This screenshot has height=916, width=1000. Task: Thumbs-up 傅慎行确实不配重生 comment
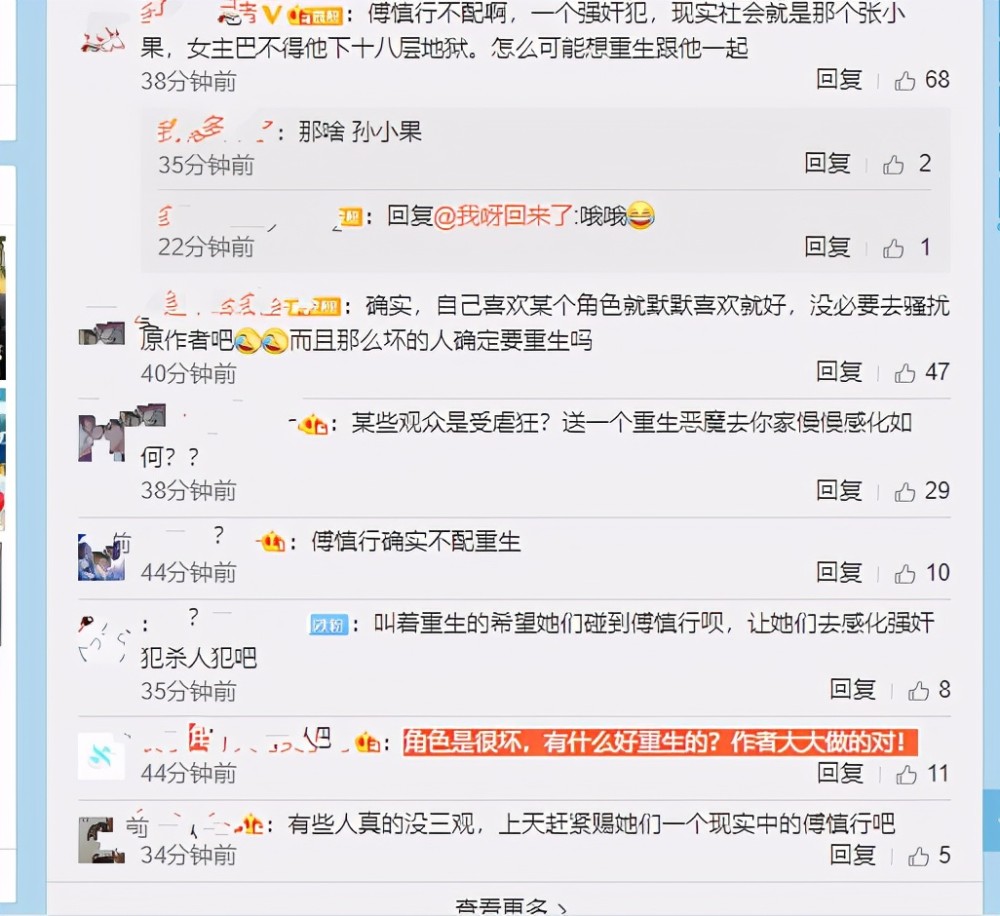pos(904,574)
